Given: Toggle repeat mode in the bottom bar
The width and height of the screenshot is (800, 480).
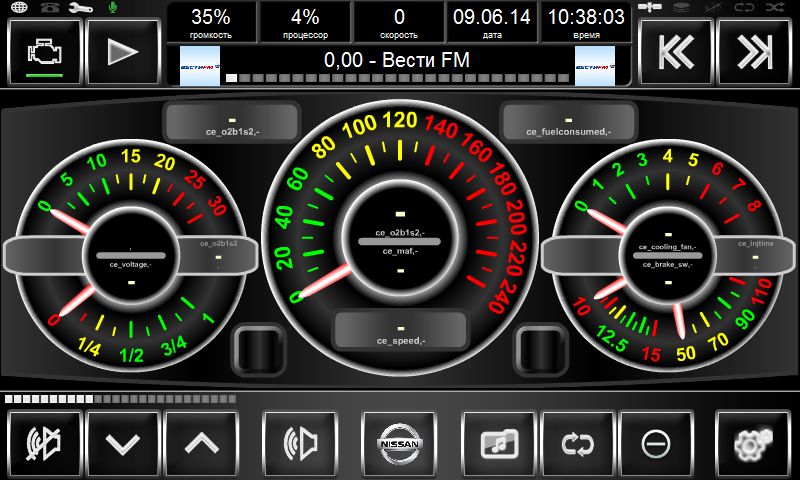Looking at the screenshot, I should coord(577,444).
